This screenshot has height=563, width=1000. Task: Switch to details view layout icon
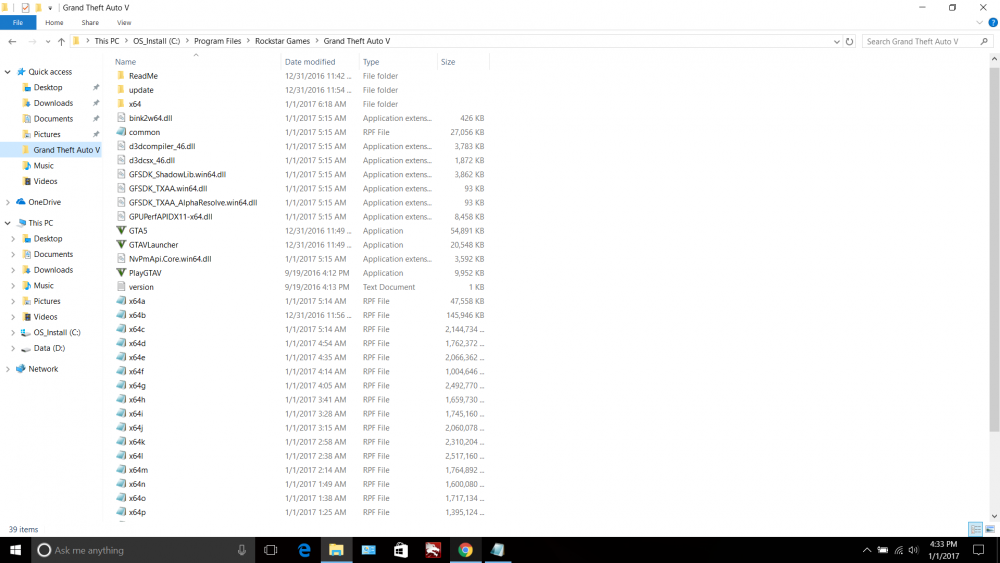[x=976, y=529]
